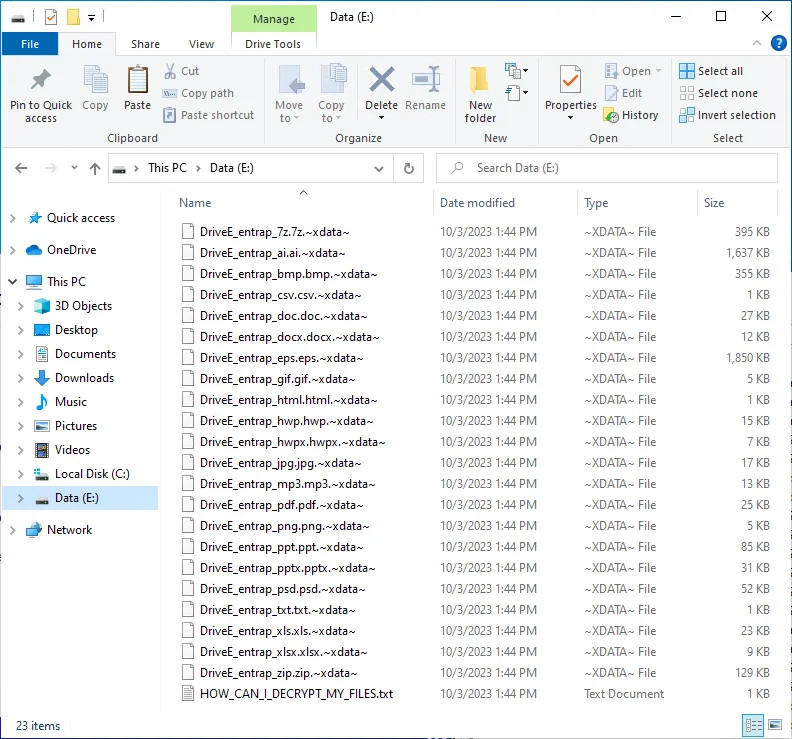Viewport: 792px width, 739px height.
Task: Switch to large icons view in status bar
Action: tap(774, 725)
